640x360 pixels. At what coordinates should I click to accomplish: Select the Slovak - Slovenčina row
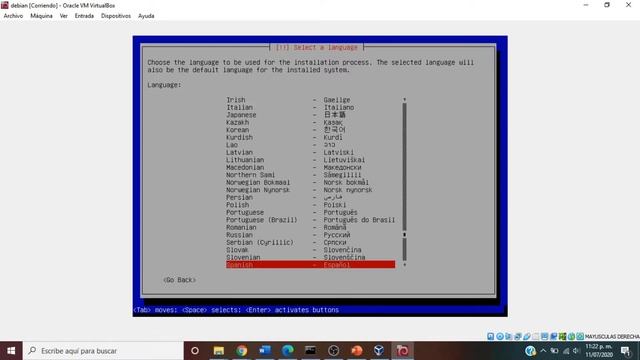(x=311, y=250)
